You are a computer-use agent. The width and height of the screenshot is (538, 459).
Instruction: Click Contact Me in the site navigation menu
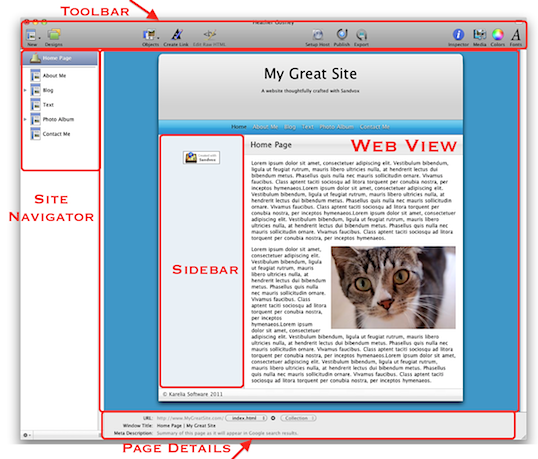pos(375,127)
